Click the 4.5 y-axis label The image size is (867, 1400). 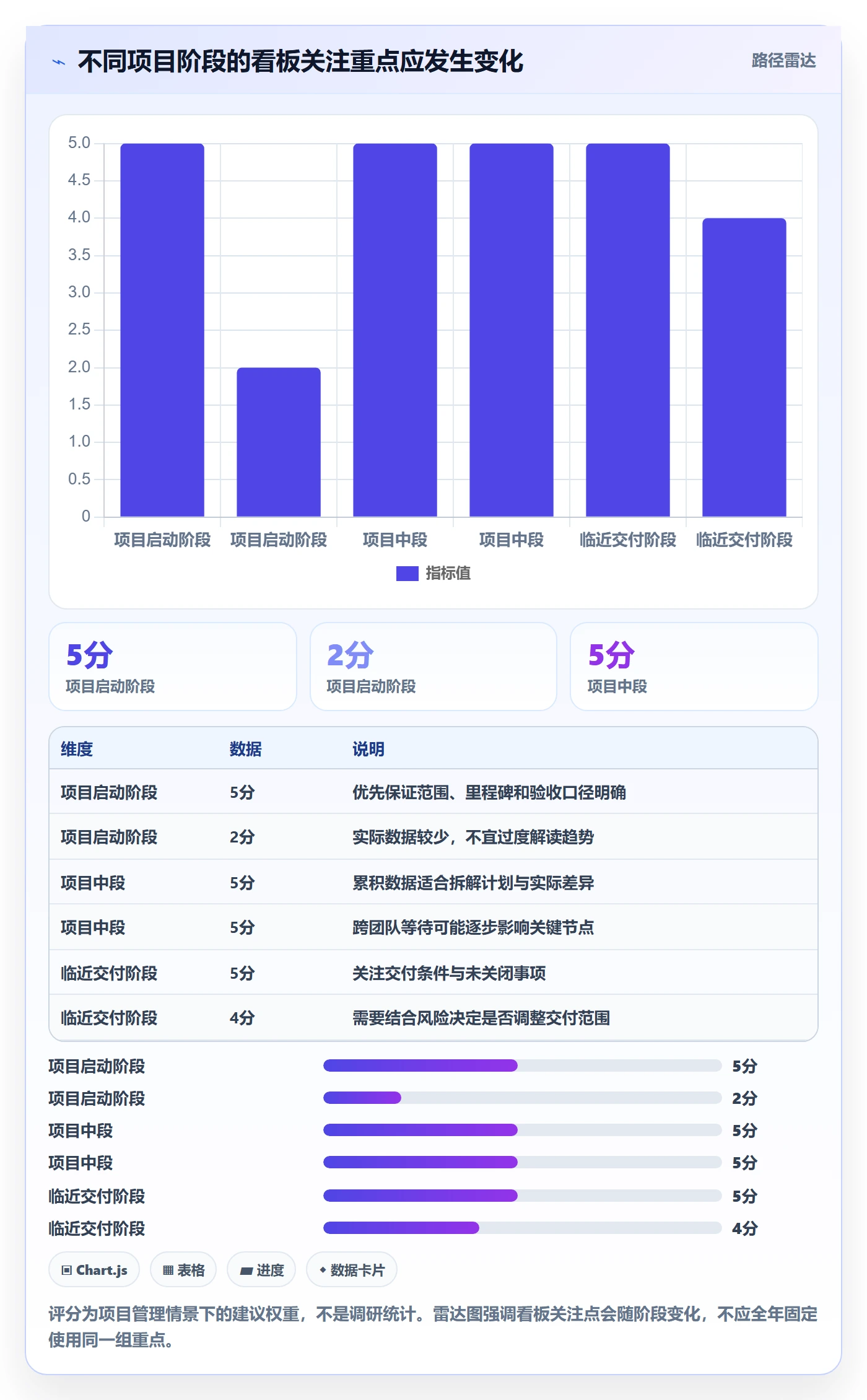pos(79,180)
